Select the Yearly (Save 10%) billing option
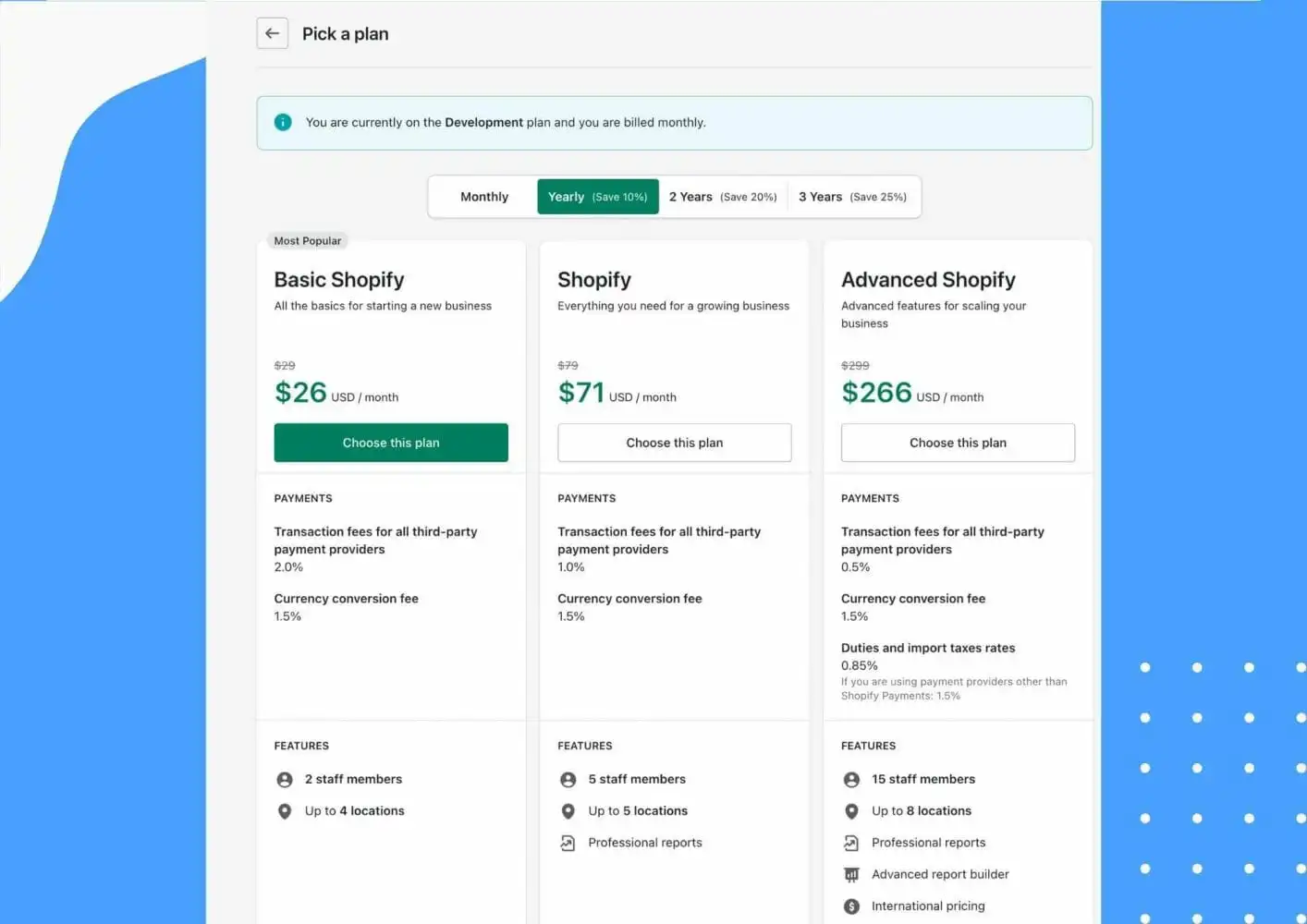The width and height of the screenshot is (1307, 924). [597, 197]
